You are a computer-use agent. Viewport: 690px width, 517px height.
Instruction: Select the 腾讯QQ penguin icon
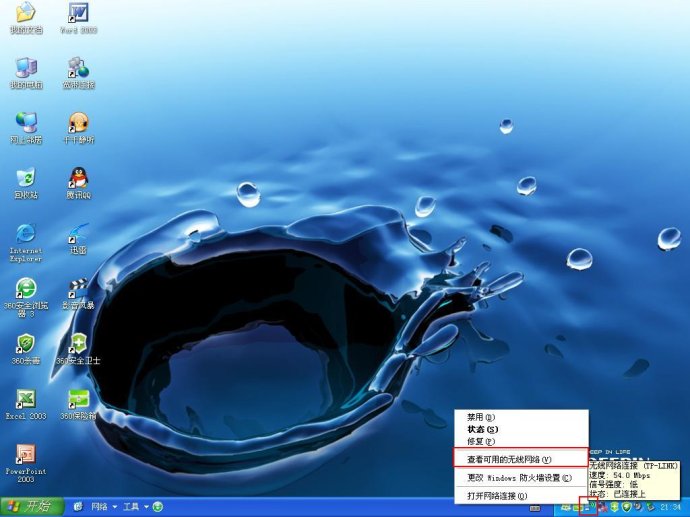tap(79, 183)
